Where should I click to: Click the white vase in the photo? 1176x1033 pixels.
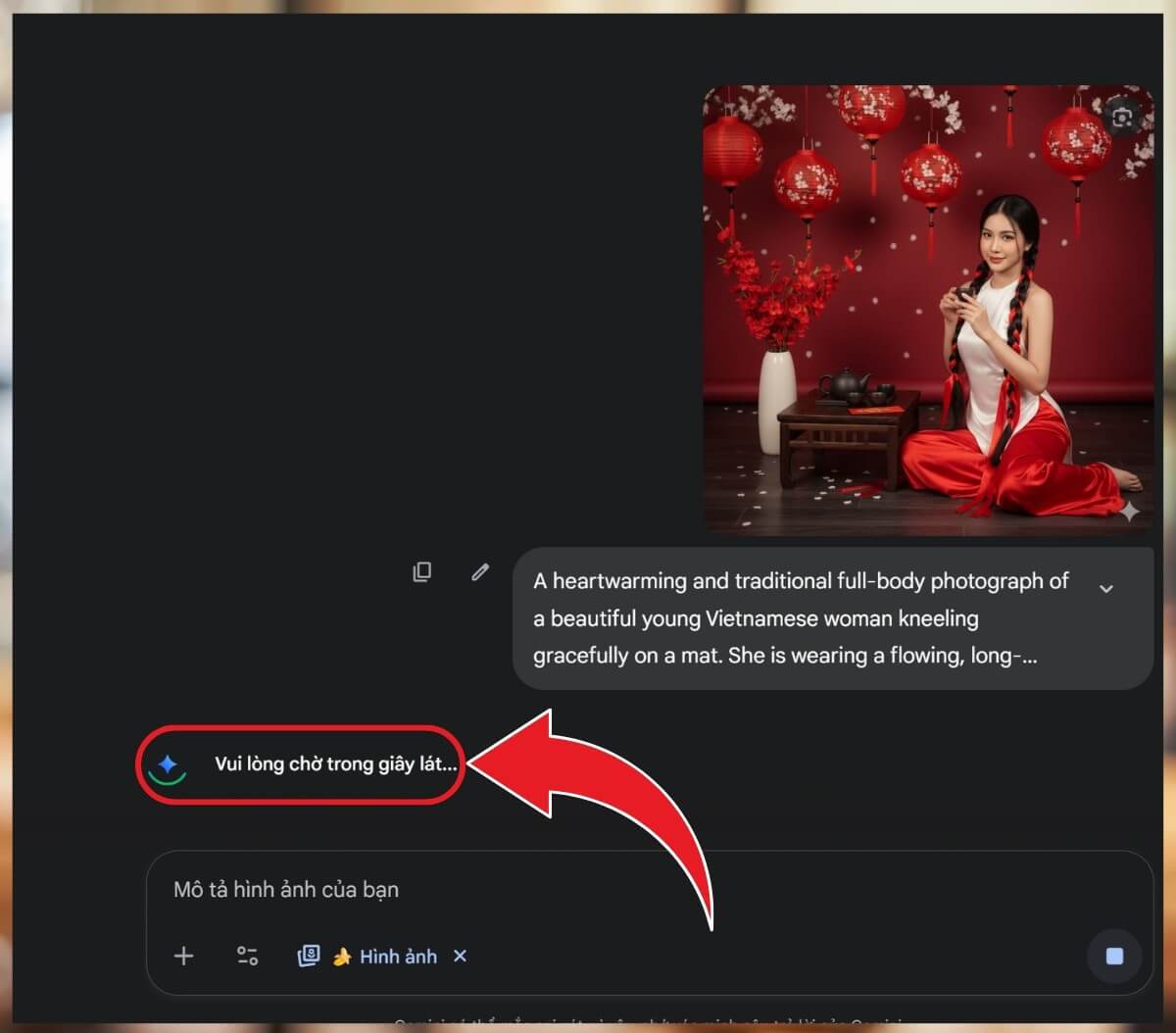(777, 400)
